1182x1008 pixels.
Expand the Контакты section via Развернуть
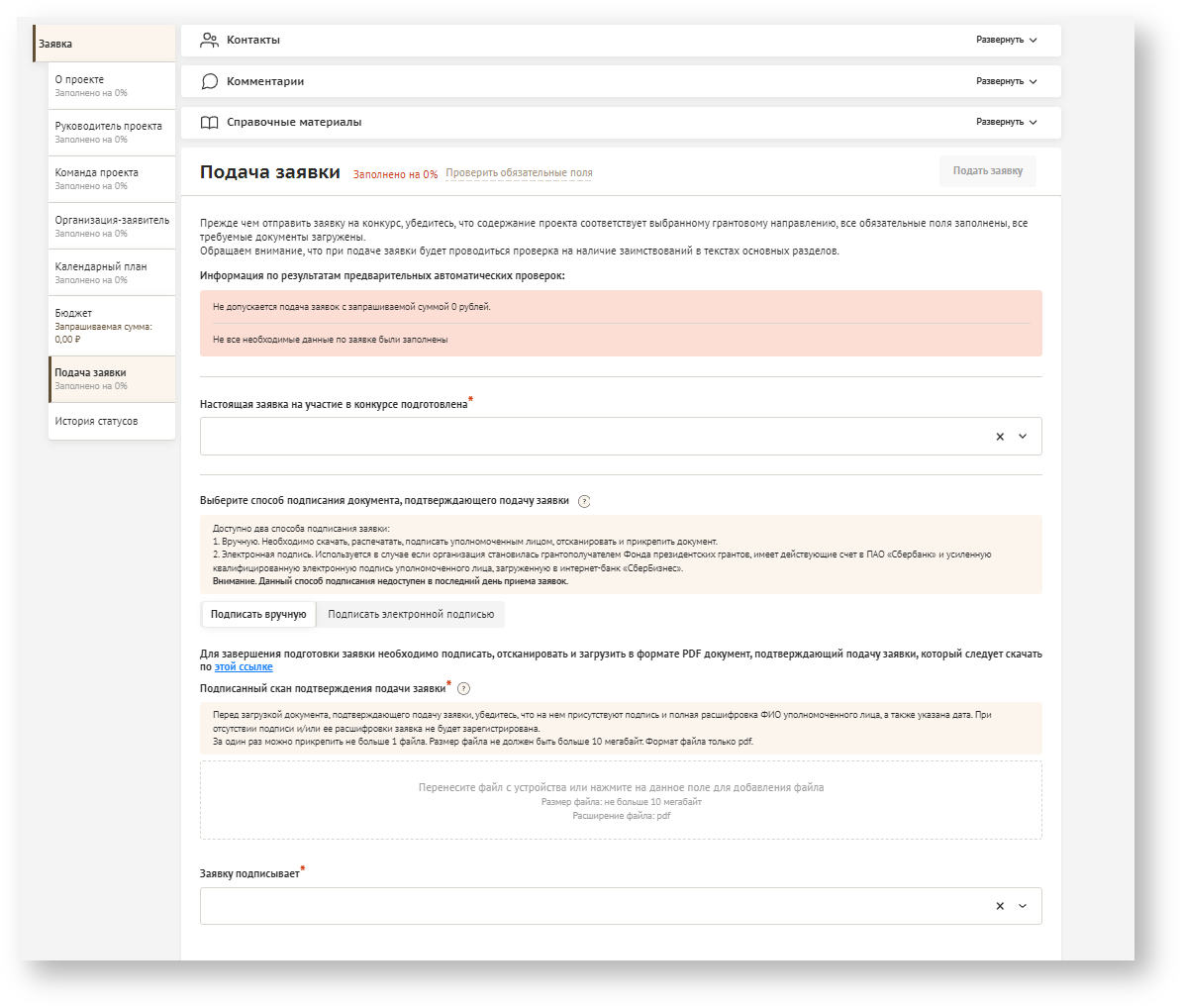1006,41
